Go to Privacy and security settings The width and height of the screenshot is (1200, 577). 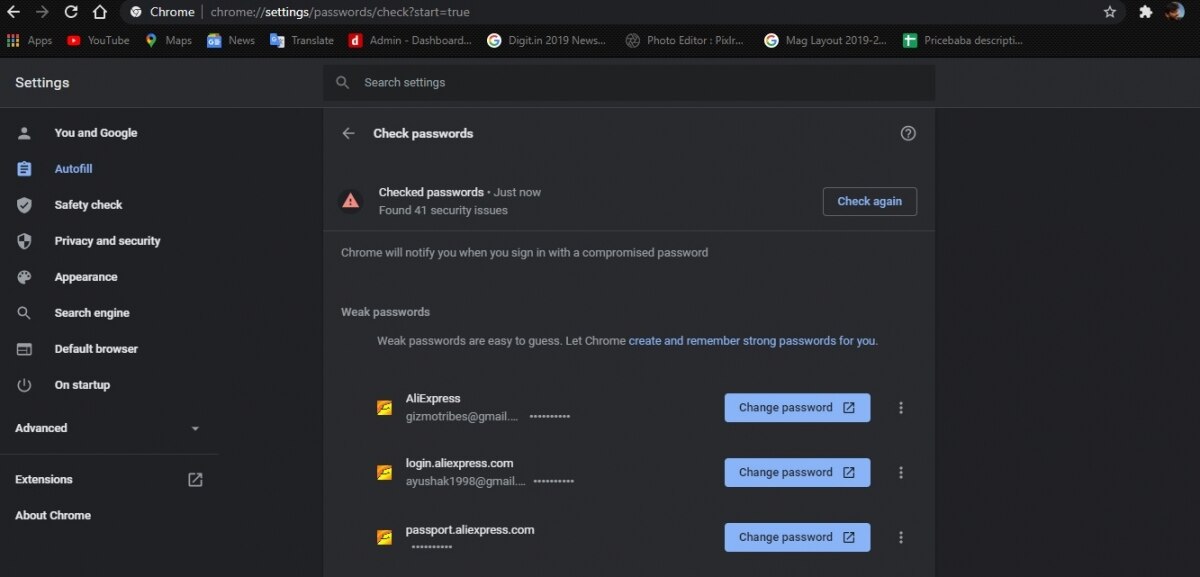coord(107,241)
